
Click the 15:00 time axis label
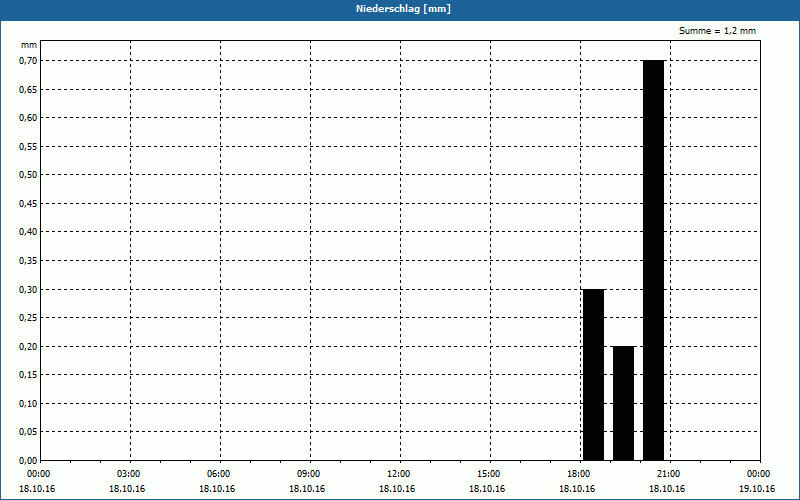click(x=489, y=474)
